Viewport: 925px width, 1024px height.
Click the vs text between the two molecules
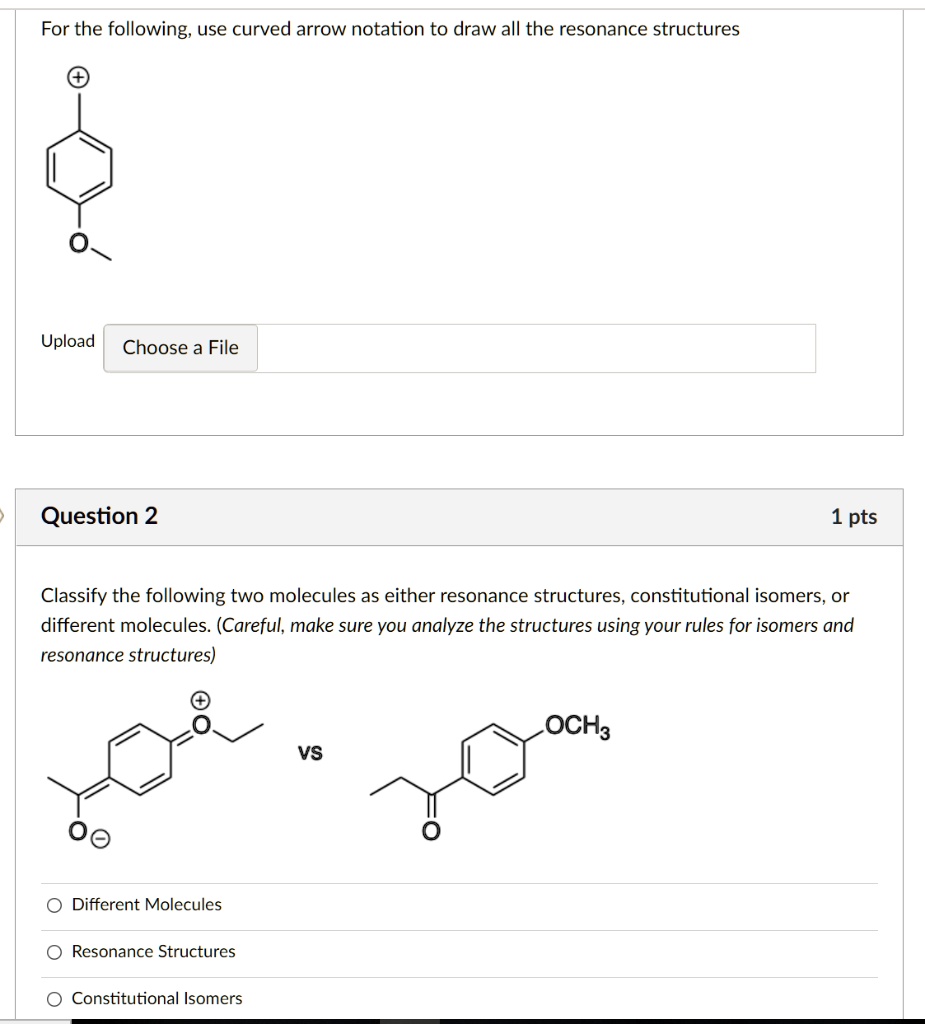[x=310, y=752]
